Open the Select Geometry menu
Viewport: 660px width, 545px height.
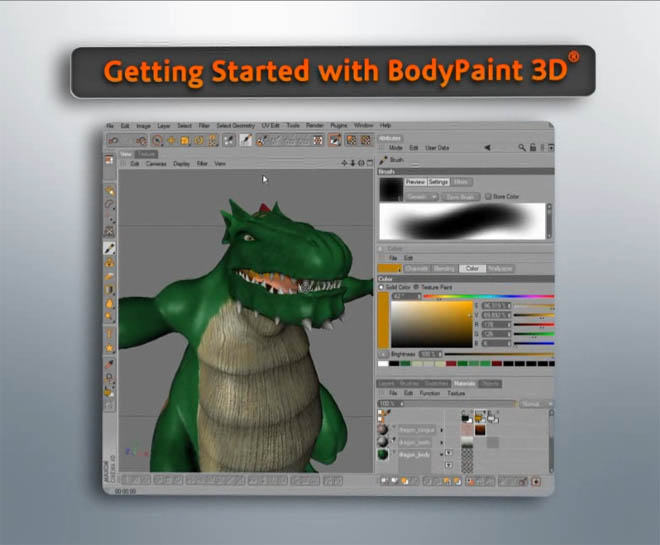[235, 125]
